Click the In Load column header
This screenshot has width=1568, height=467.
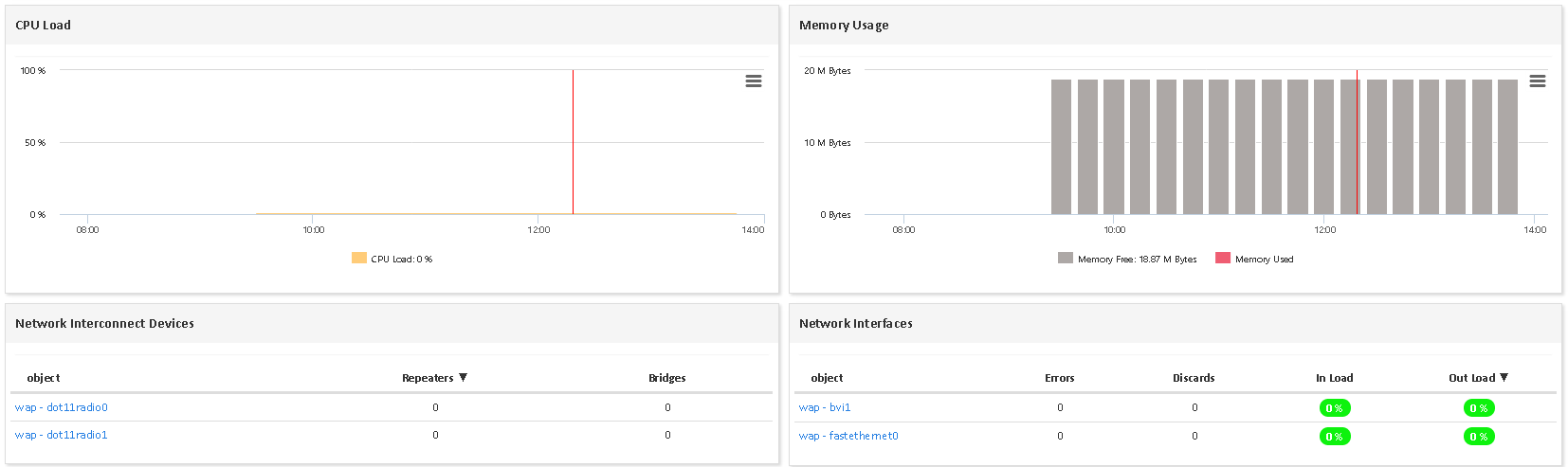click(x=1334, y=378)
